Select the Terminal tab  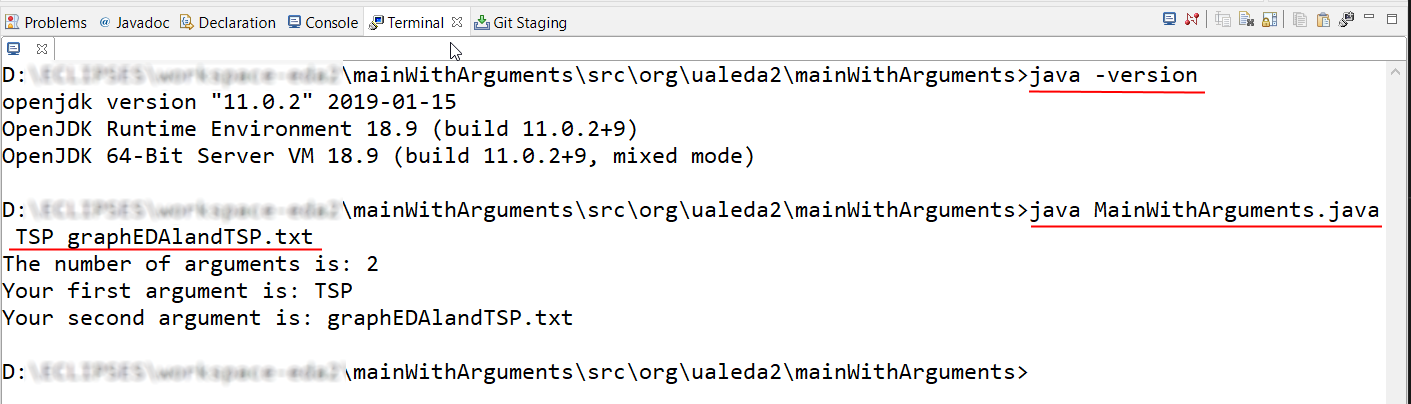[408, 22]
